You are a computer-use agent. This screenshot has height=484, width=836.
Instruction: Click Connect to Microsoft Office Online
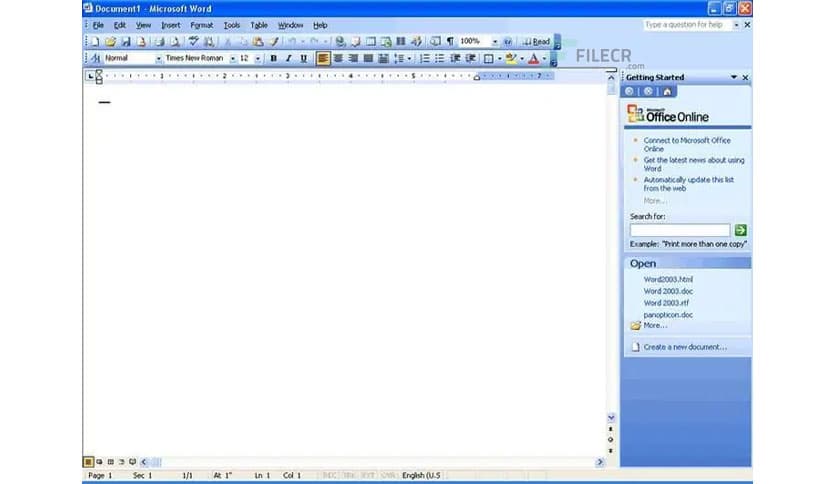pyautogui.click(x=687, y=144)
